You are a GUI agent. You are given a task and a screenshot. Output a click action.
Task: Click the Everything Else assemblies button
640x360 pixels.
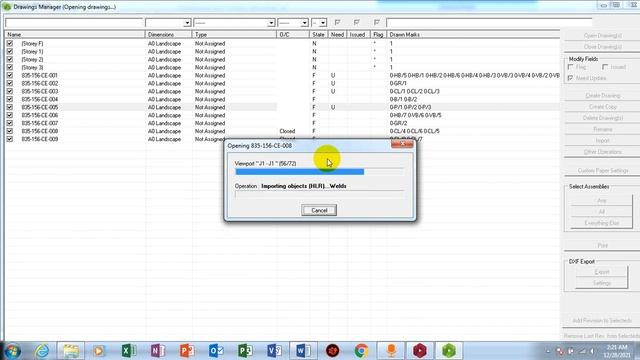pyautogui.click(x=602, y=223)
